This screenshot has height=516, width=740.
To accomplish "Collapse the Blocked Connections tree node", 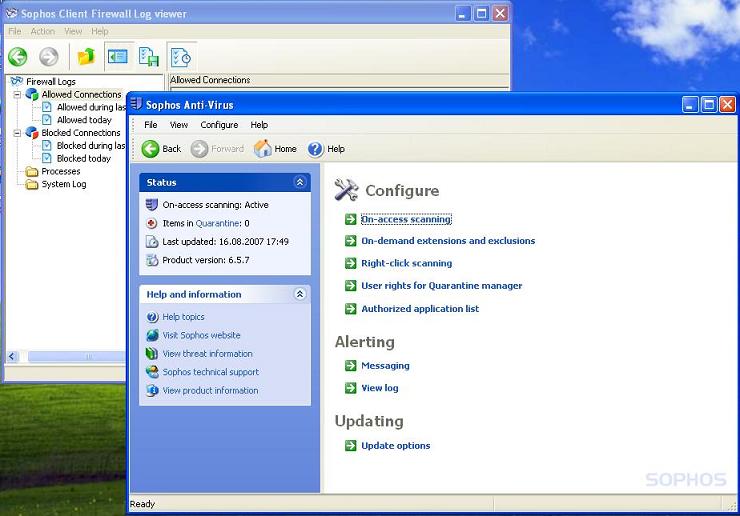I will coord(17,133).
